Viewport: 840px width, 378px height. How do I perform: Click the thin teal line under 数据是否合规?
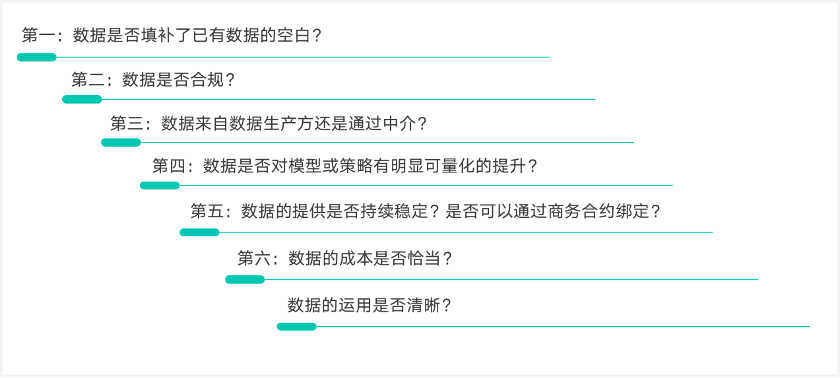348,99
